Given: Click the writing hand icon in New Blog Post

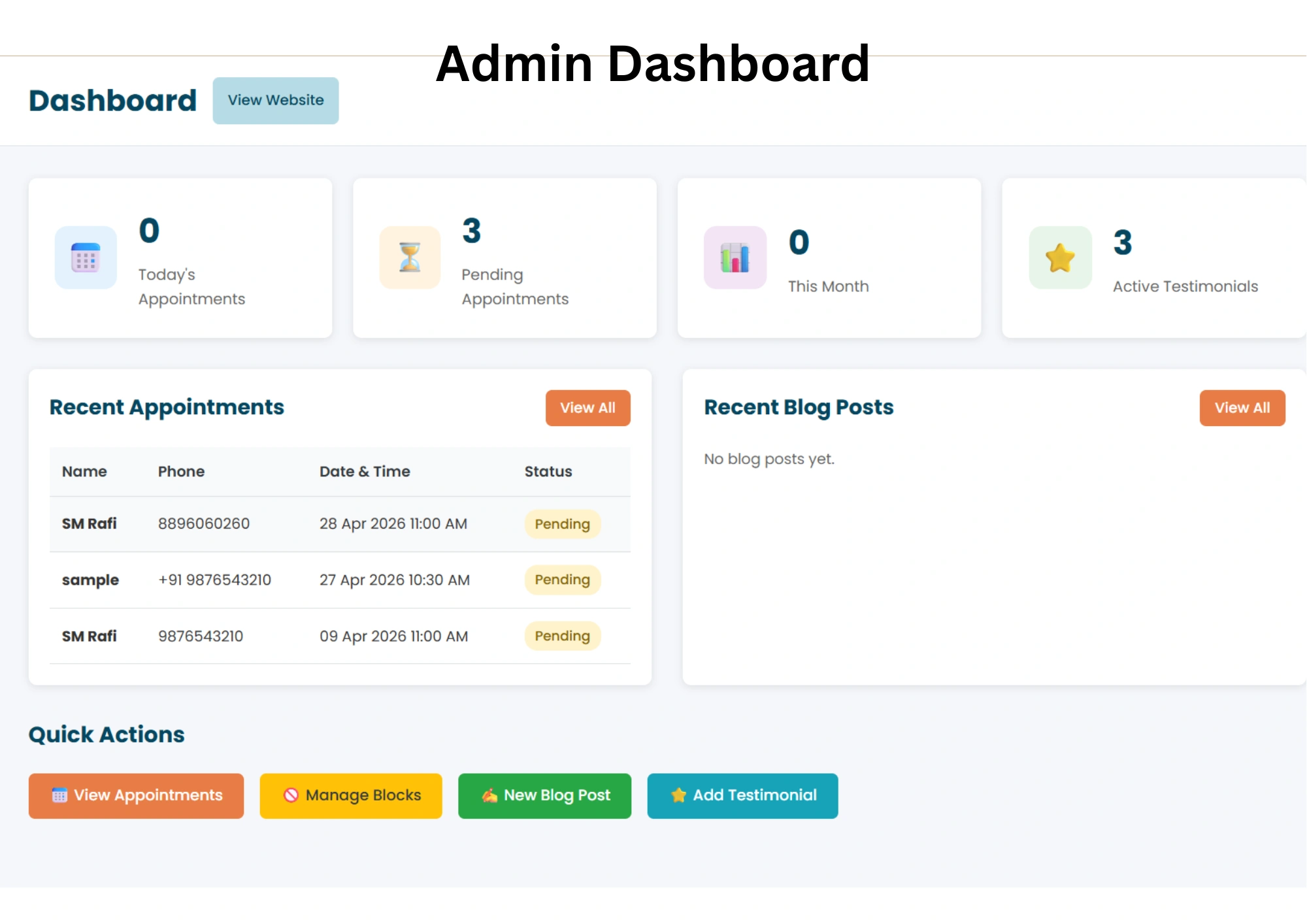Looking at the screenshot, I should point(489,795).
